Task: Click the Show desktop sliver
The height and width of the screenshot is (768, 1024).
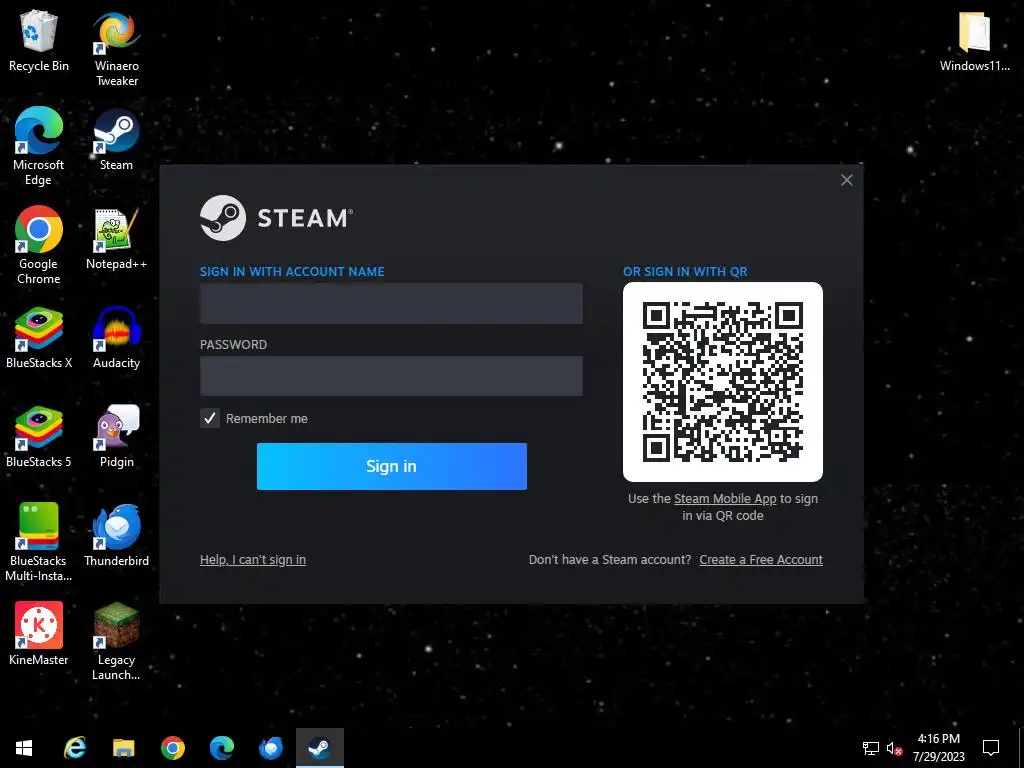Action: pyautogui.click(x=1021, y=748)
